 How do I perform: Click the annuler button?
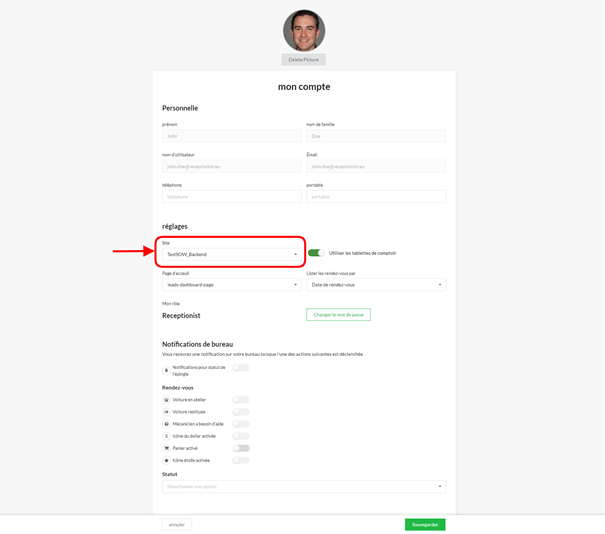[x=177, y=524]
